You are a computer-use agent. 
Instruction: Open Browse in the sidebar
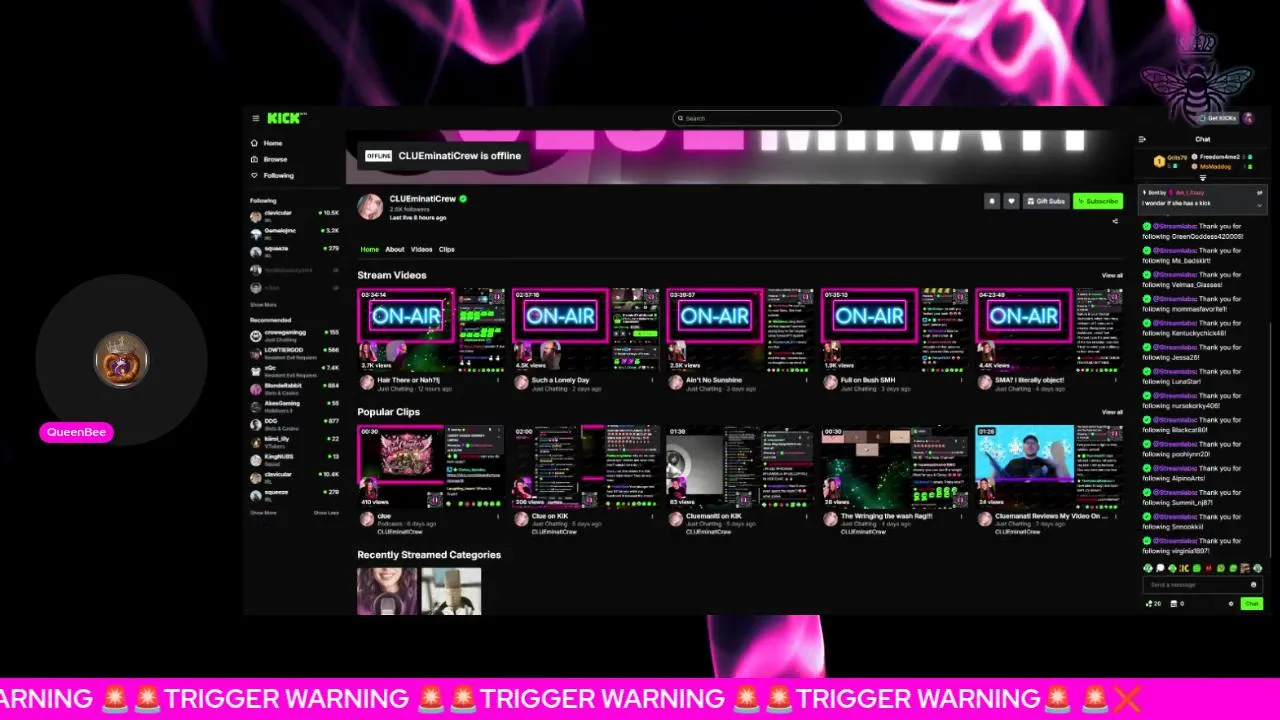pyautogui.click(x=275, y=159)
